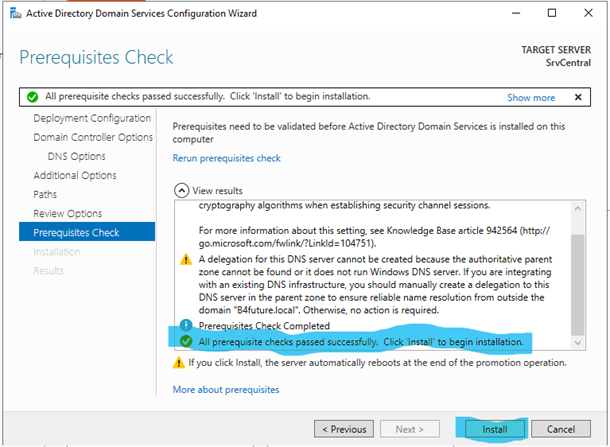Expand notification with Show more
Screen dimensions: 610x447
coord(530,98)
